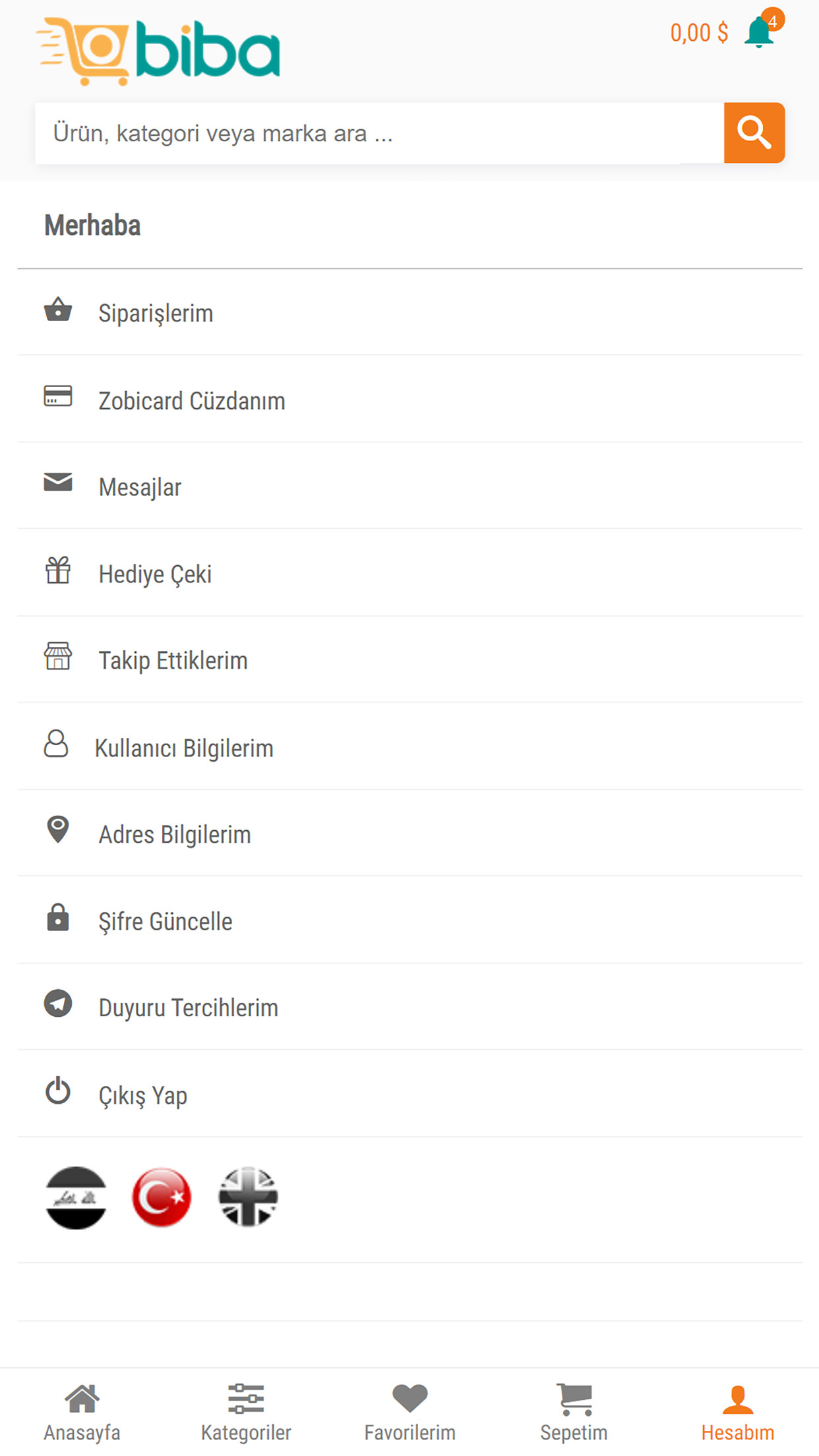Open the Kategoriler tab
819x1456 pixels.
click(x=246, y=1412)
